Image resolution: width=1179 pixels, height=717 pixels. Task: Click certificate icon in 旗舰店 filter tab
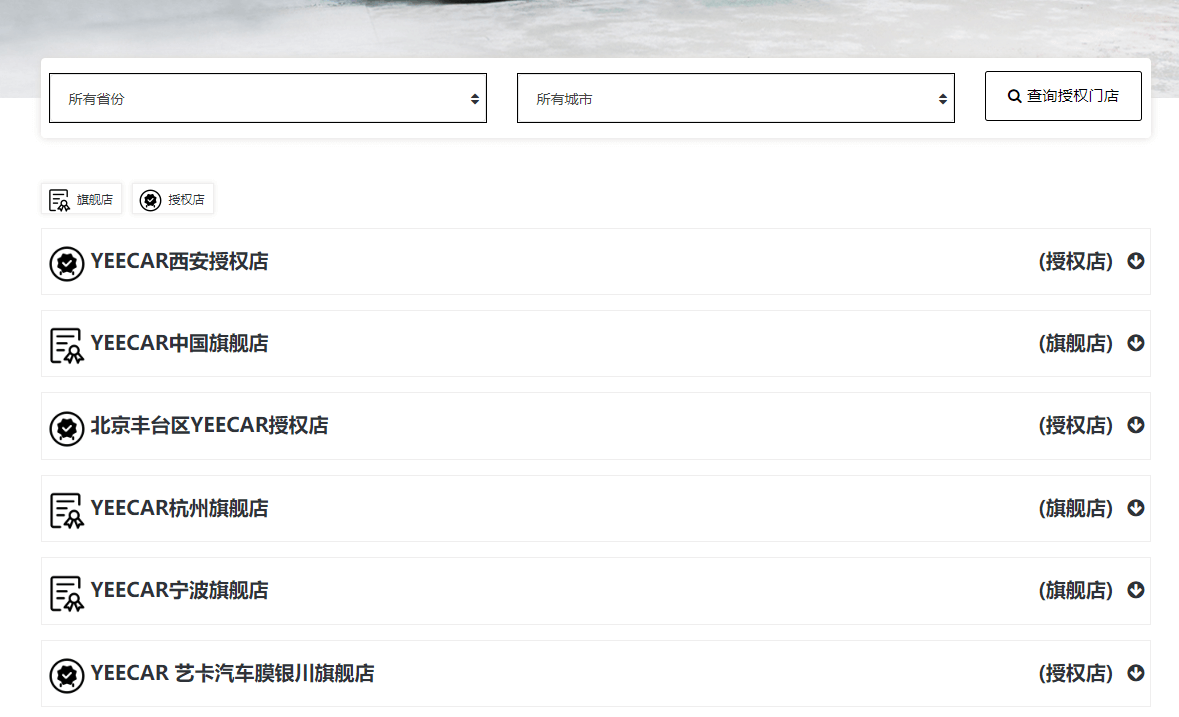tap(59, 200)
